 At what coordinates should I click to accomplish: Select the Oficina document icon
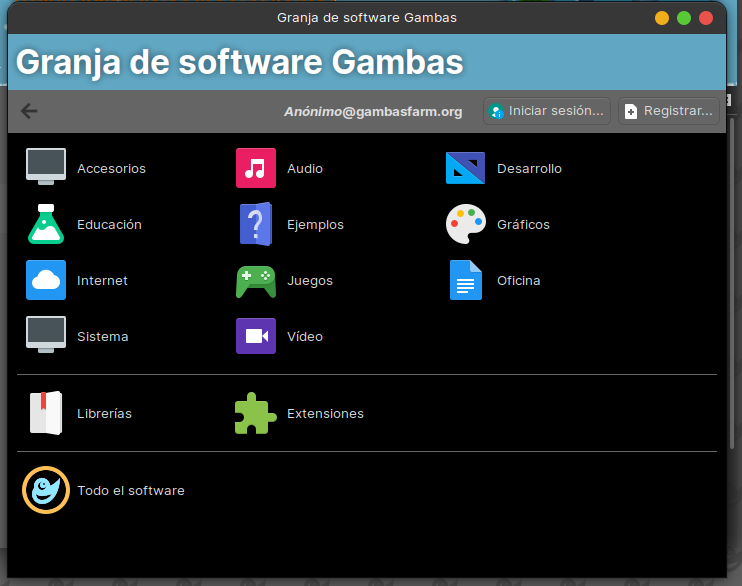[465, 280]
